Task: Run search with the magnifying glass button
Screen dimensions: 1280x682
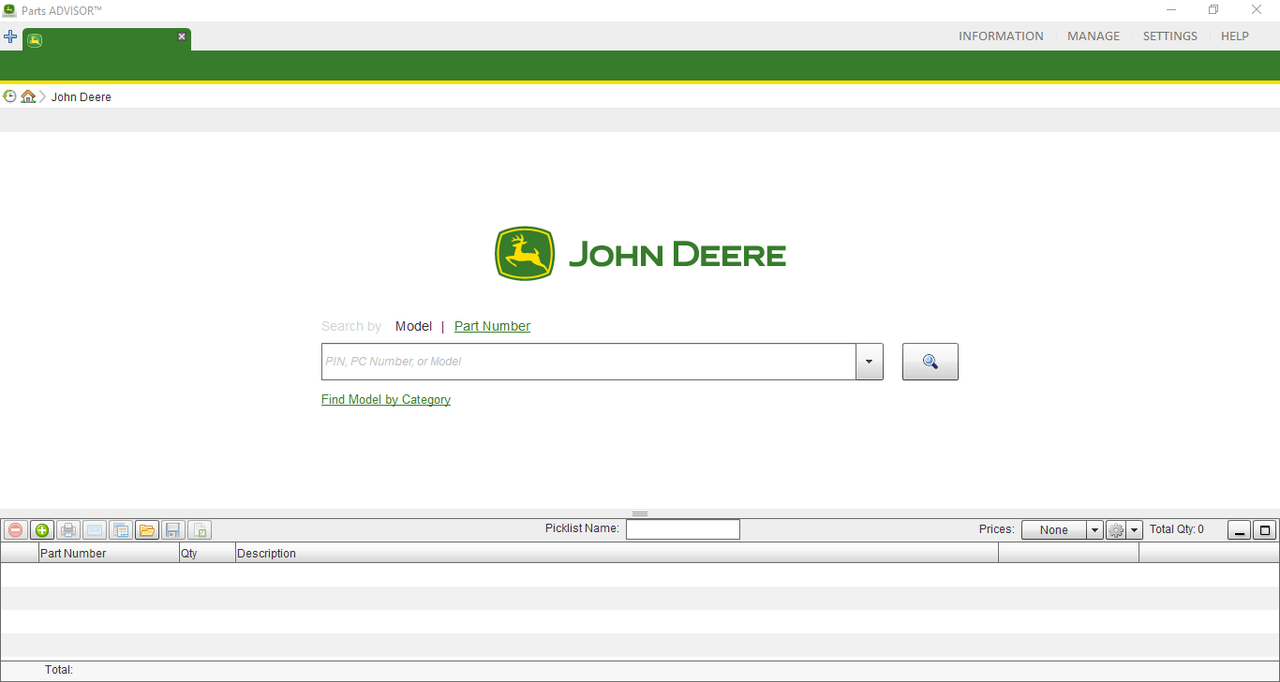Action: point(930,362)
